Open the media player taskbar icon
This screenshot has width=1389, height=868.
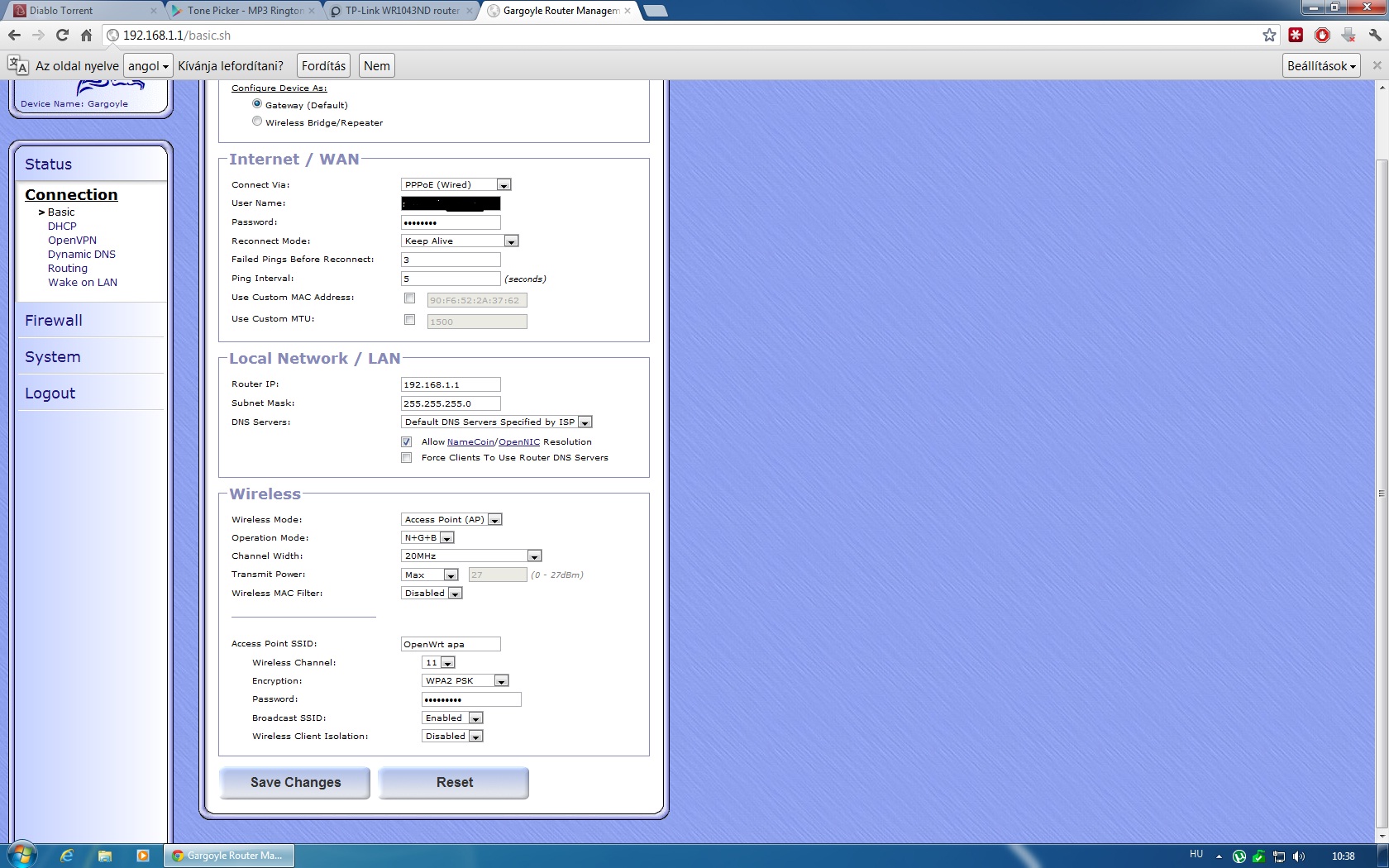143,856
